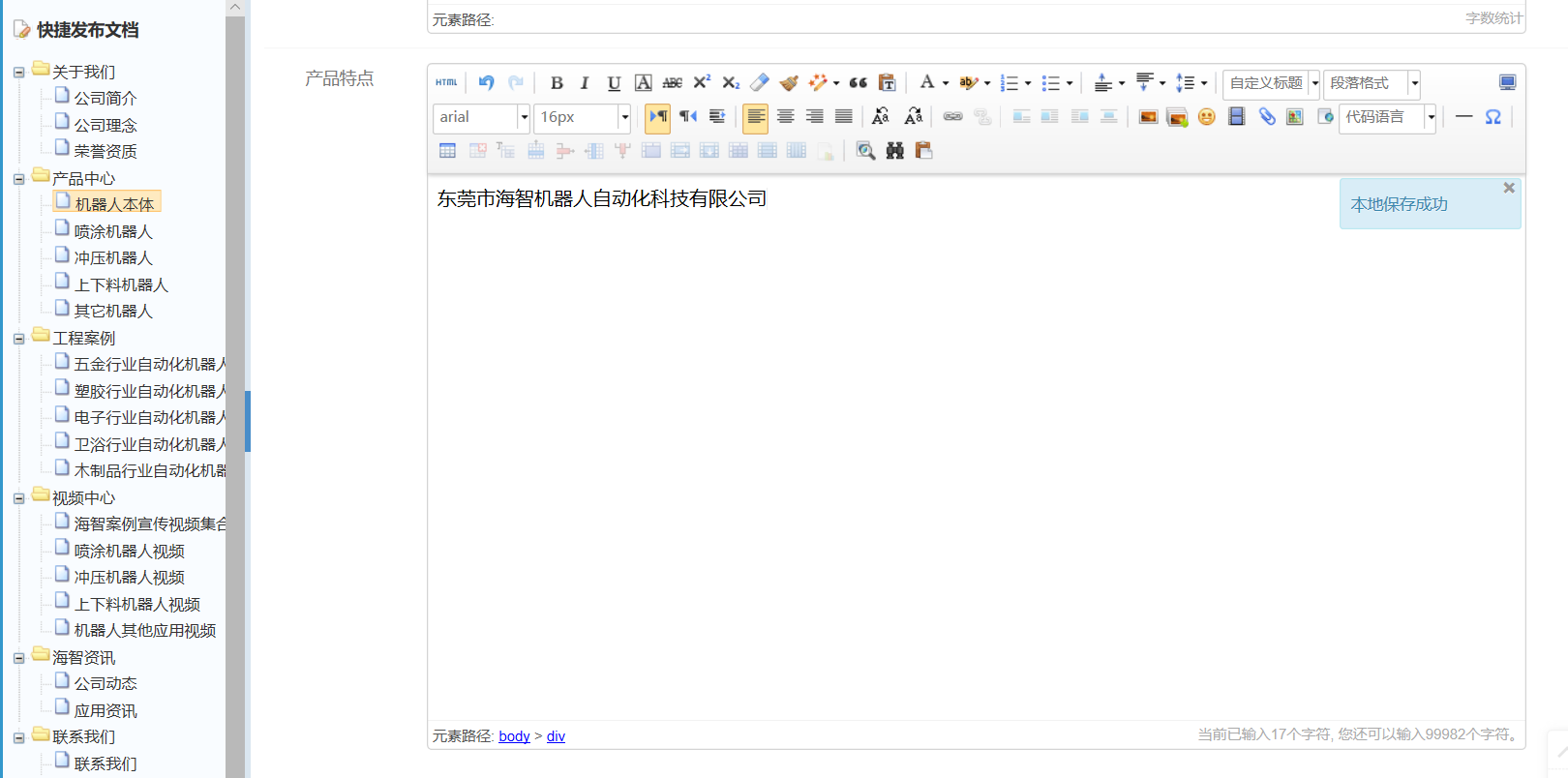
Task: Switch to HTML source mode
Action: pos(446,82)
